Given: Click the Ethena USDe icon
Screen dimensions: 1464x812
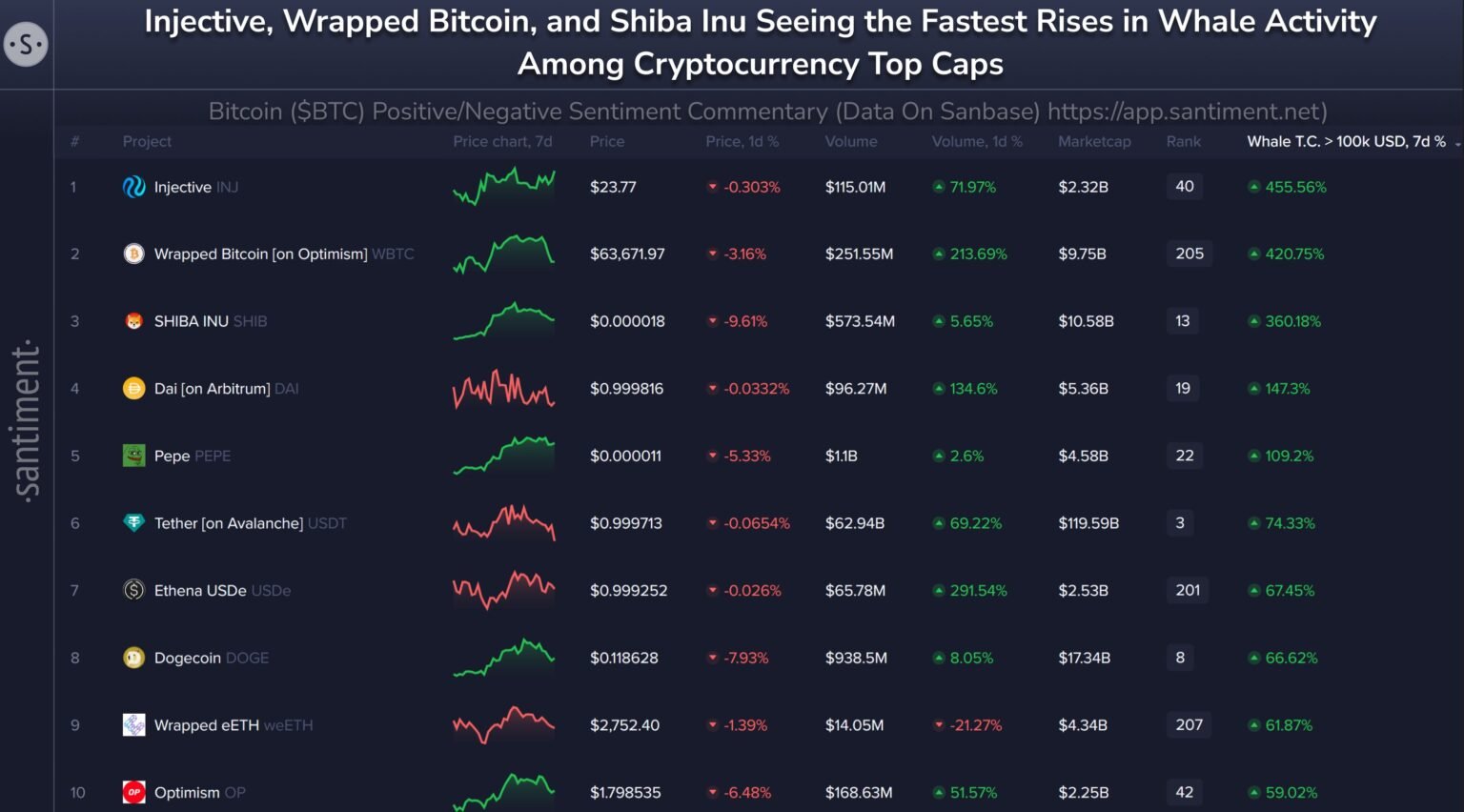Looking at the screenshot, I should (x=133, y=590).
